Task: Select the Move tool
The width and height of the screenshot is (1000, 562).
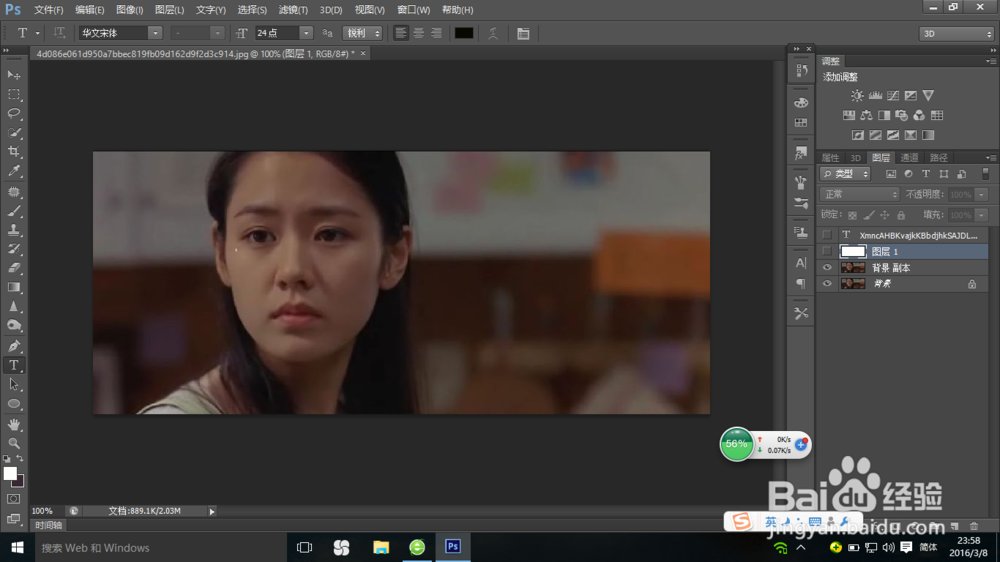Action: 14,75
